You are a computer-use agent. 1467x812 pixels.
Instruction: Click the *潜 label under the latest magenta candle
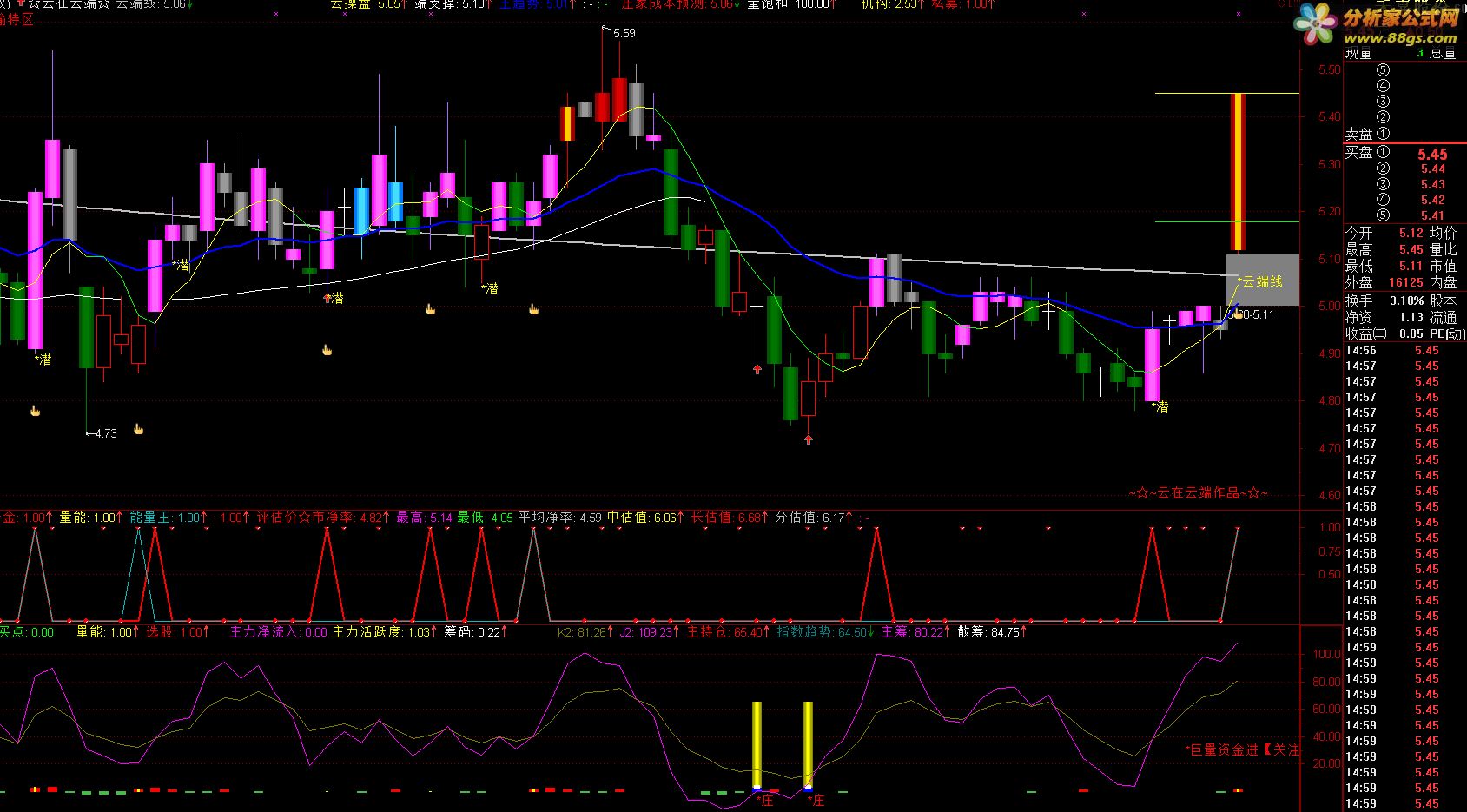point(1160,406)
